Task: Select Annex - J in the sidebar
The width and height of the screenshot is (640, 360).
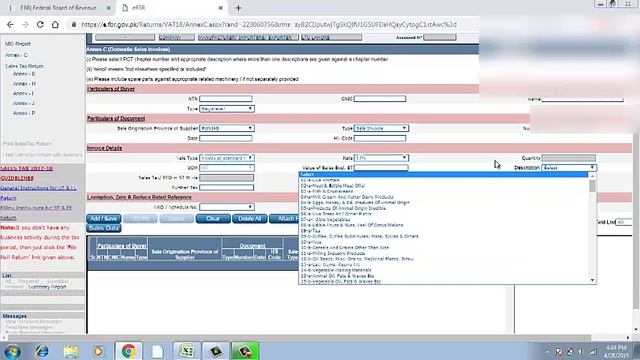Action: click(x=24, y=103)
